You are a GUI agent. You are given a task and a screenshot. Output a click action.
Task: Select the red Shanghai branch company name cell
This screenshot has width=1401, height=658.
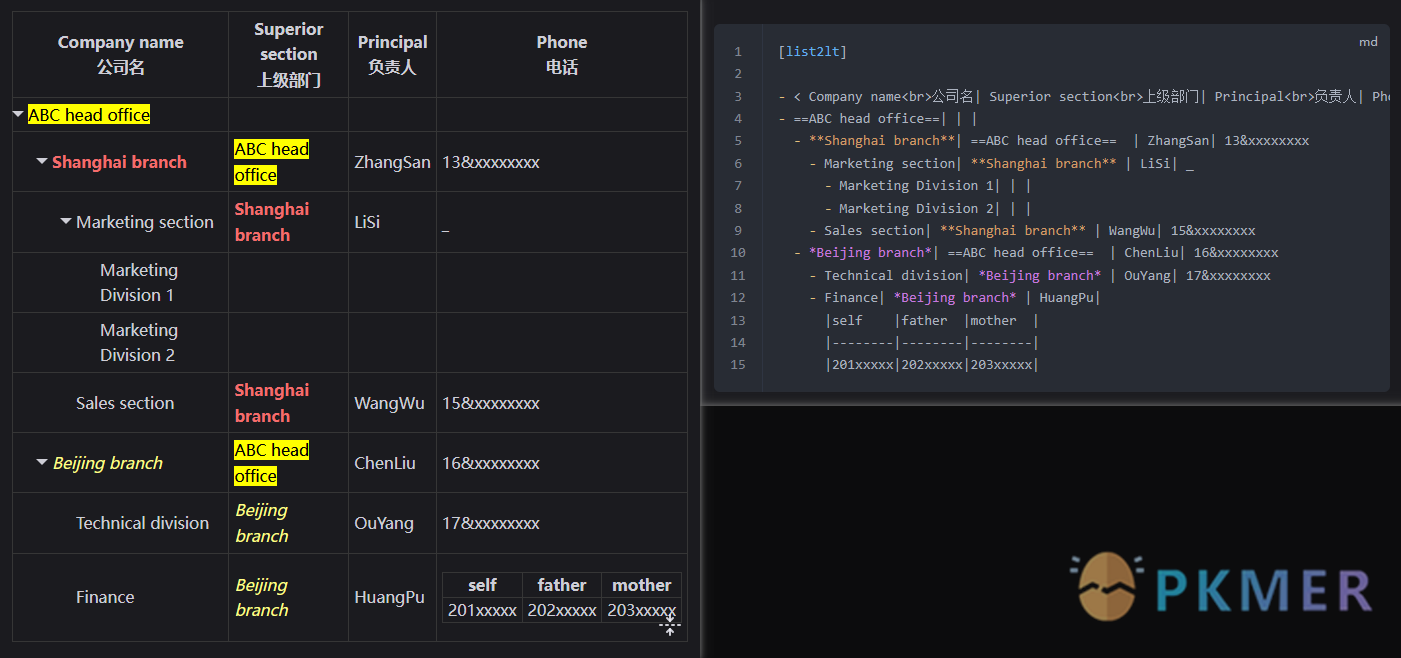click(119, 162)
